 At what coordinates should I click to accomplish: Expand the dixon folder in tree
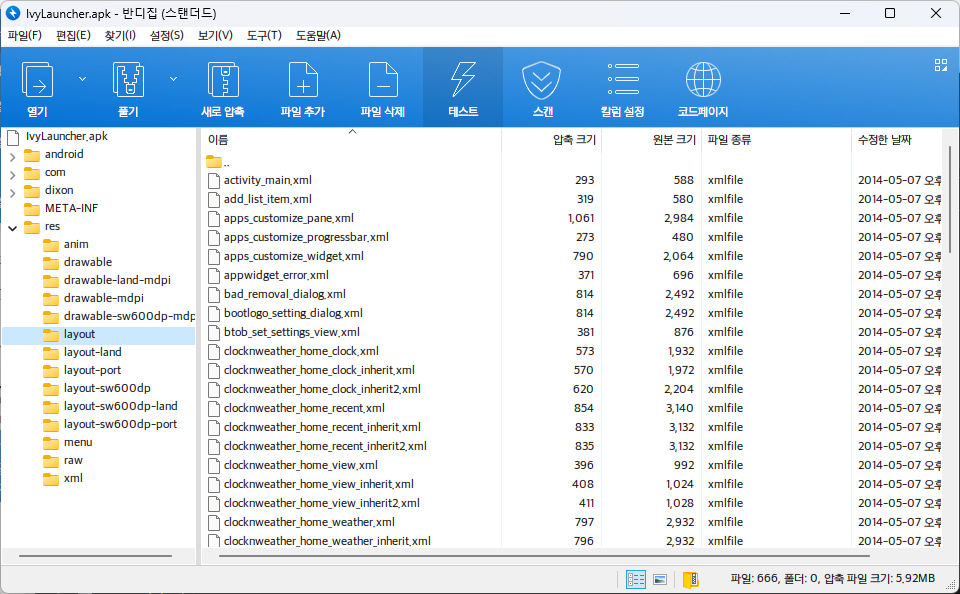[x=12, y=193]
